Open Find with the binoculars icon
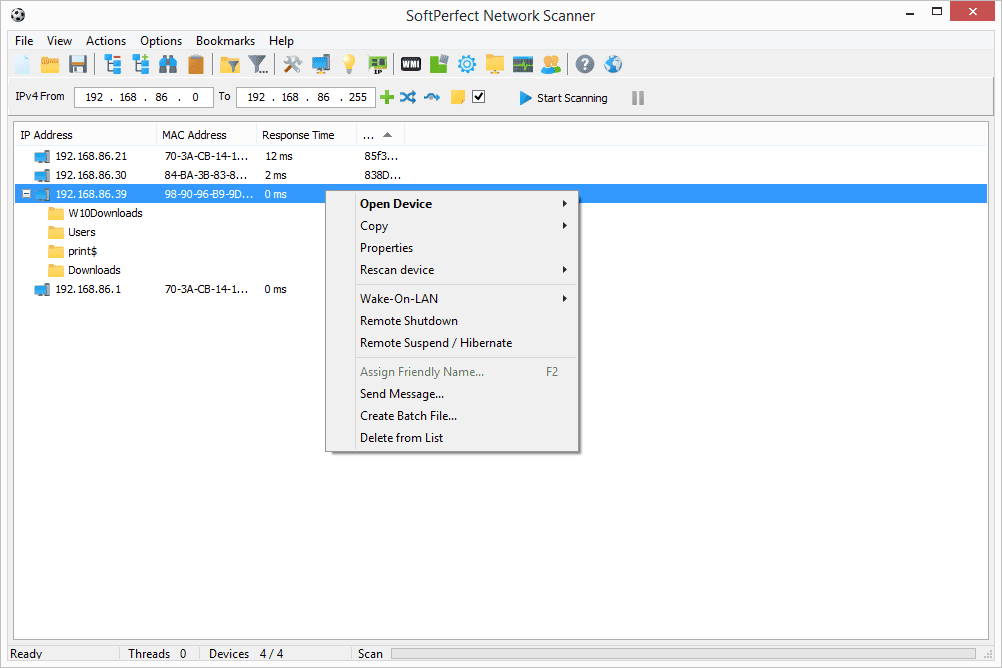Viewport: 1002px width, 668px height. click(168, 64)
